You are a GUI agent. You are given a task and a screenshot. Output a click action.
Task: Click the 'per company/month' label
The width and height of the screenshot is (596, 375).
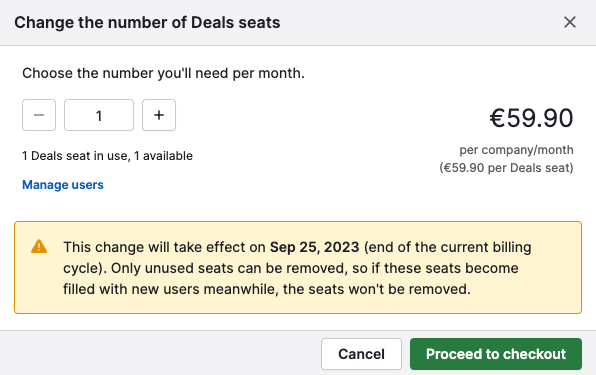click(516, 150)
